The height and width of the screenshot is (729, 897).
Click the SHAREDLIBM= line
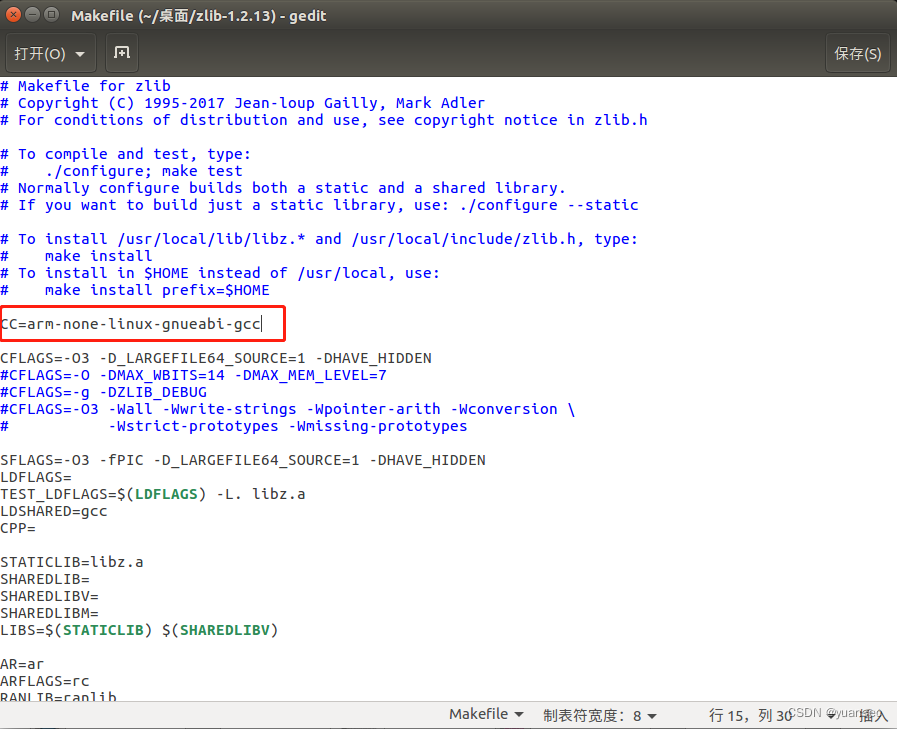pyautogui.click(x=49, y=613)
